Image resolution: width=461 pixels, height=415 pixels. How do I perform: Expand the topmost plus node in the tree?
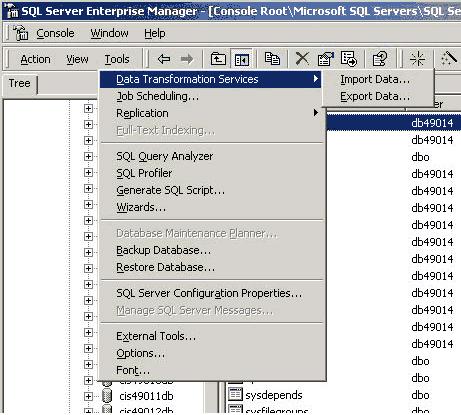pos(88,108)
